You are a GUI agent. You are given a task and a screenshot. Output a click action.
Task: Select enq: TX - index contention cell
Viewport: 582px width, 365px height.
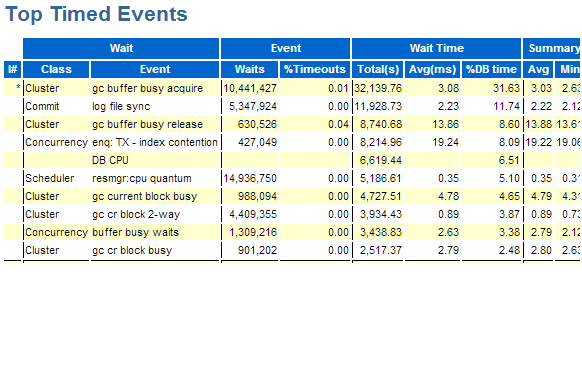pos(155,142)
